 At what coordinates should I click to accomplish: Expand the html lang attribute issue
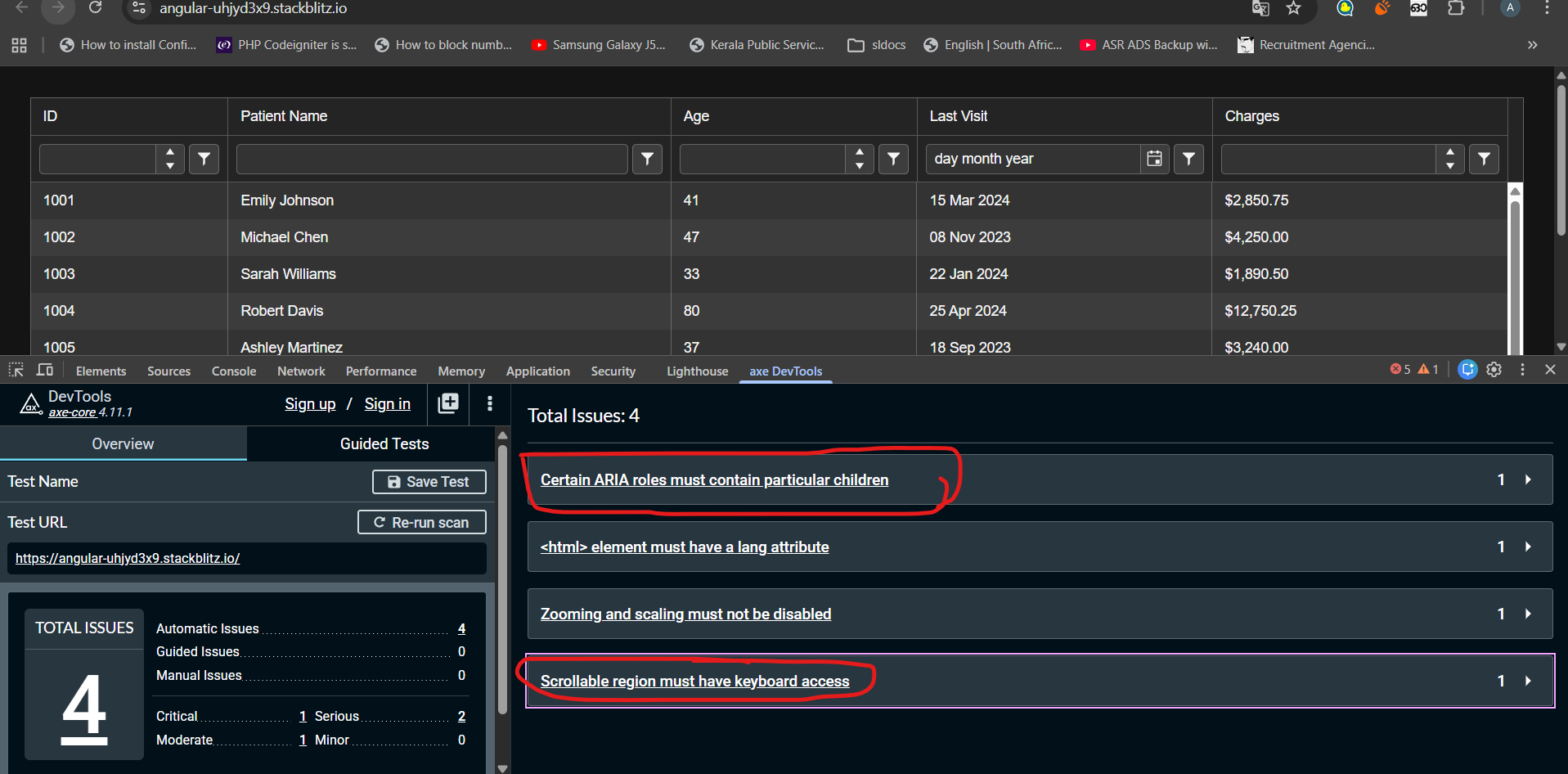1527,547
